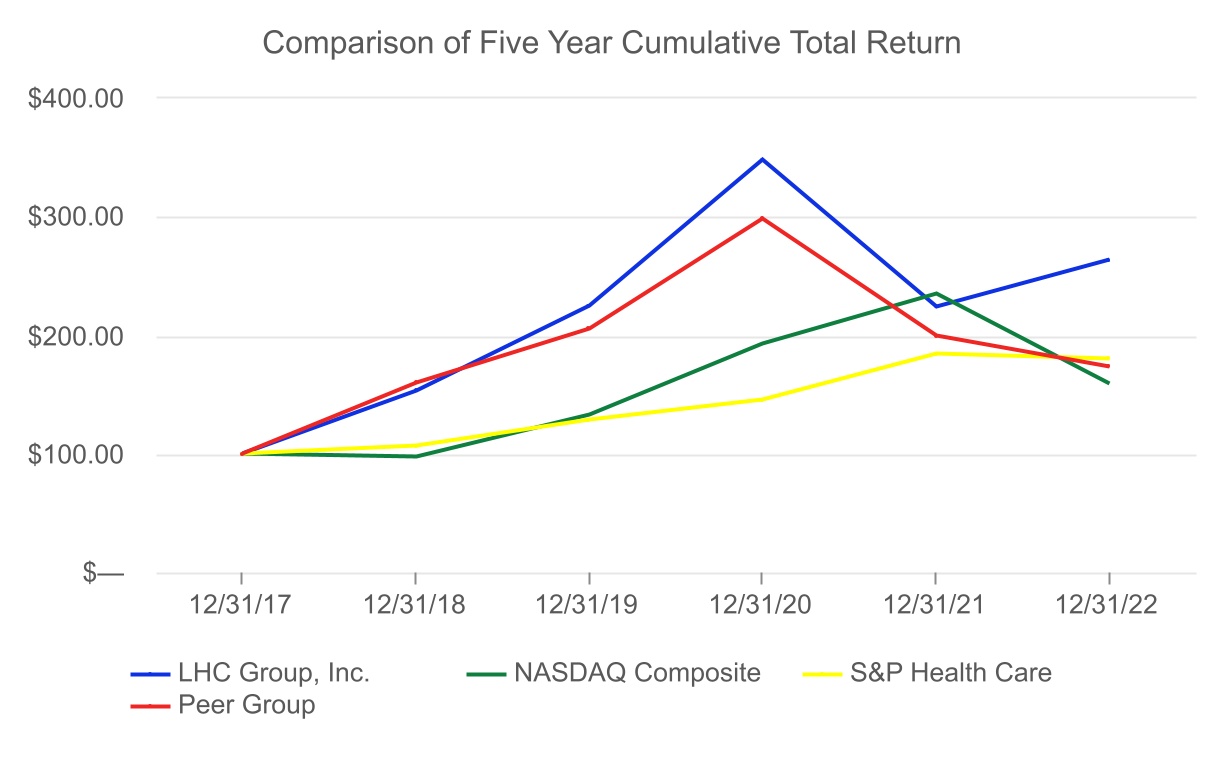Click the yellow line point at 12/31/20
1226x760 pixels.
pos(762,399)
